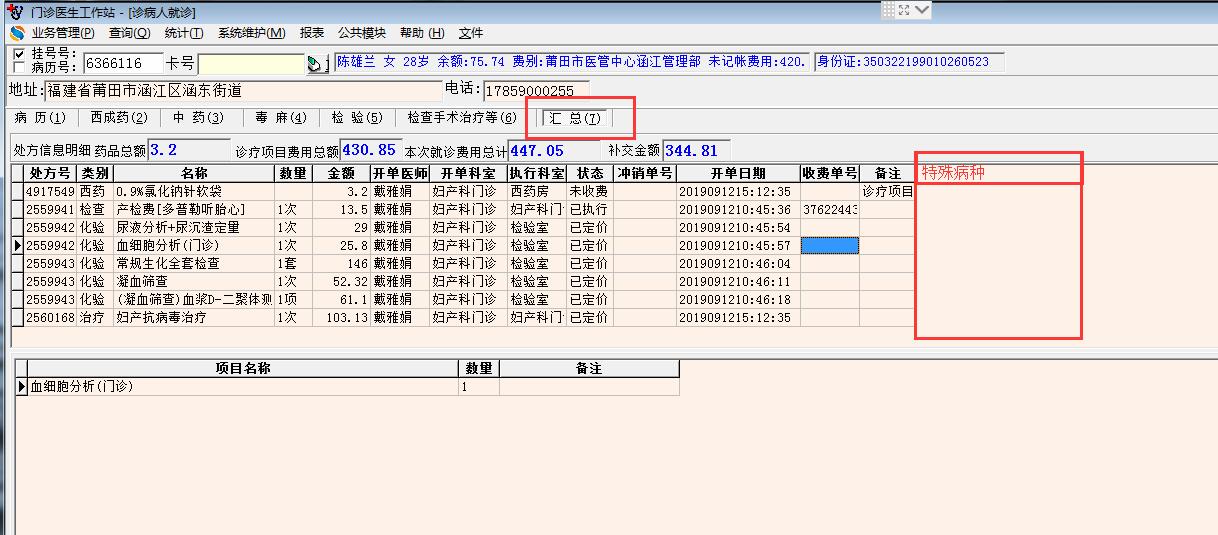Click the 未收费 status cell
The image size is (1218, 535).
tap(590, 191)
